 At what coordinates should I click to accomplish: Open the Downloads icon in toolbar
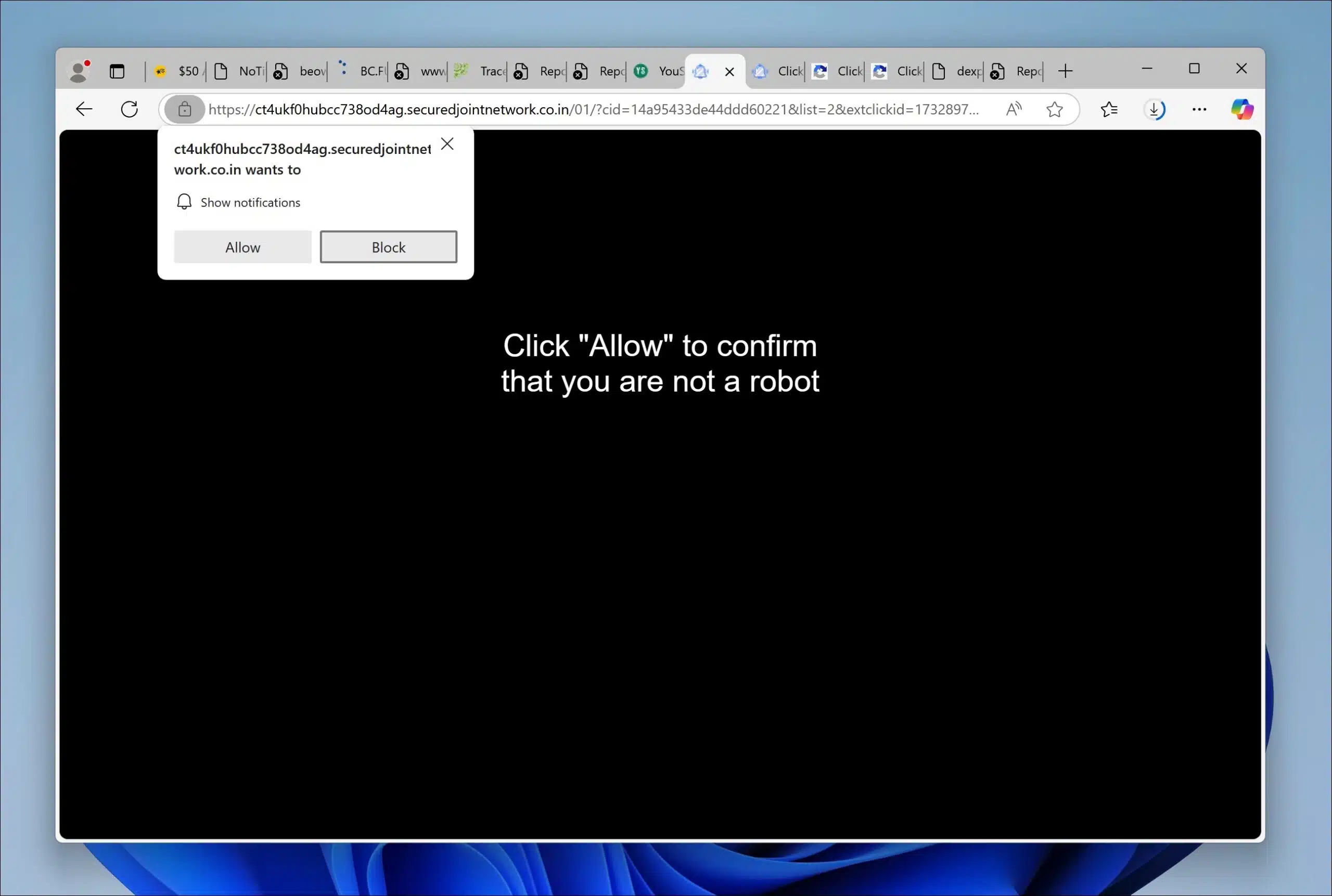tap(1154, 109)
